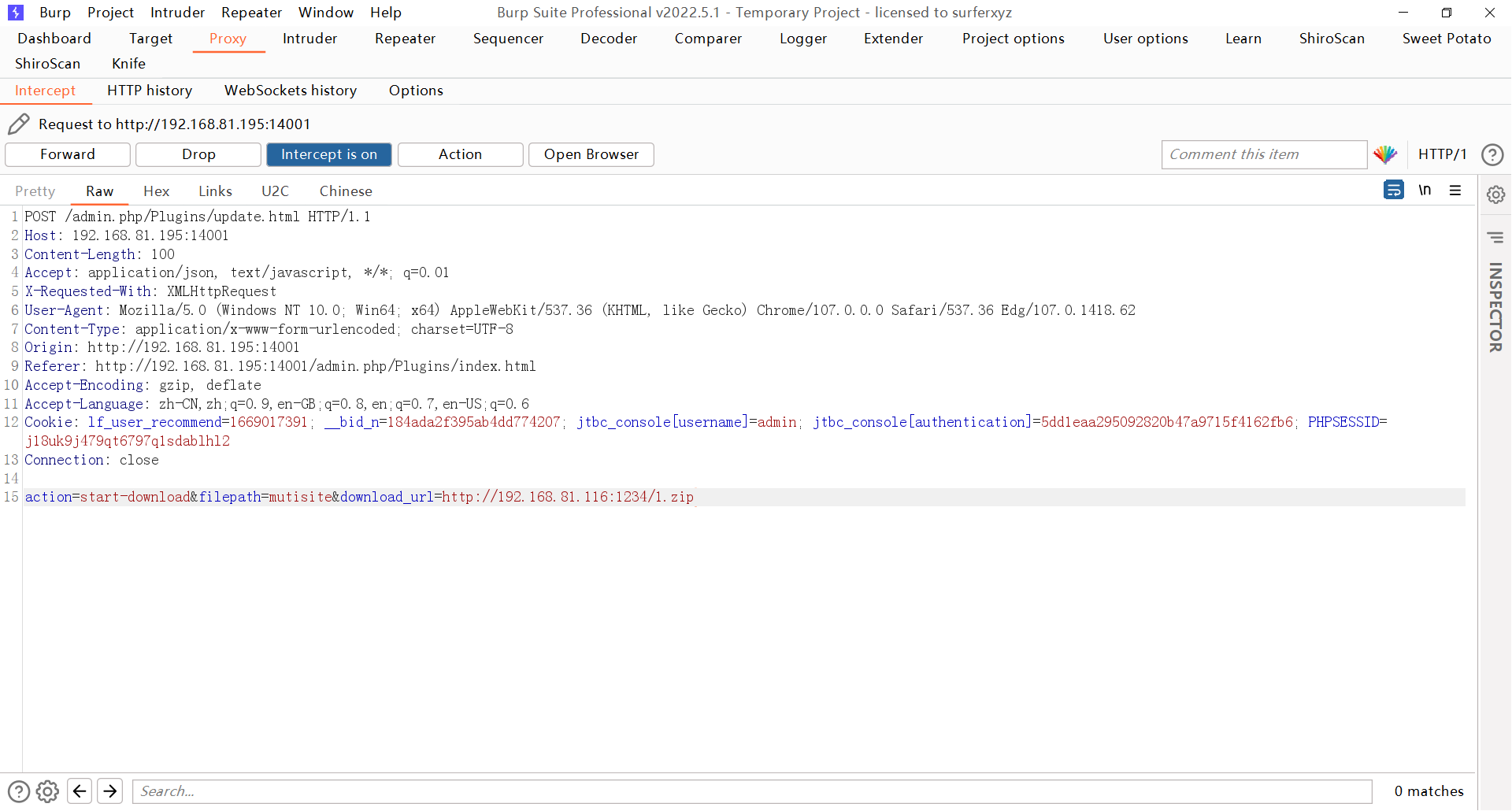Switch to the Project options tab

(x=1013, y=39)
